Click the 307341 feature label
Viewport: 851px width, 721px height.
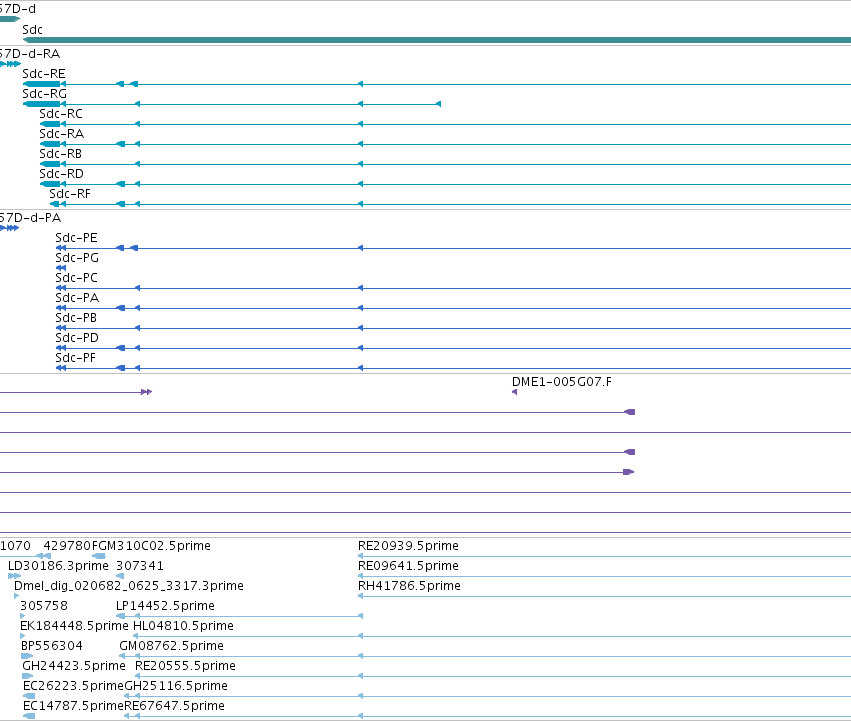click(x=139, y=566)
